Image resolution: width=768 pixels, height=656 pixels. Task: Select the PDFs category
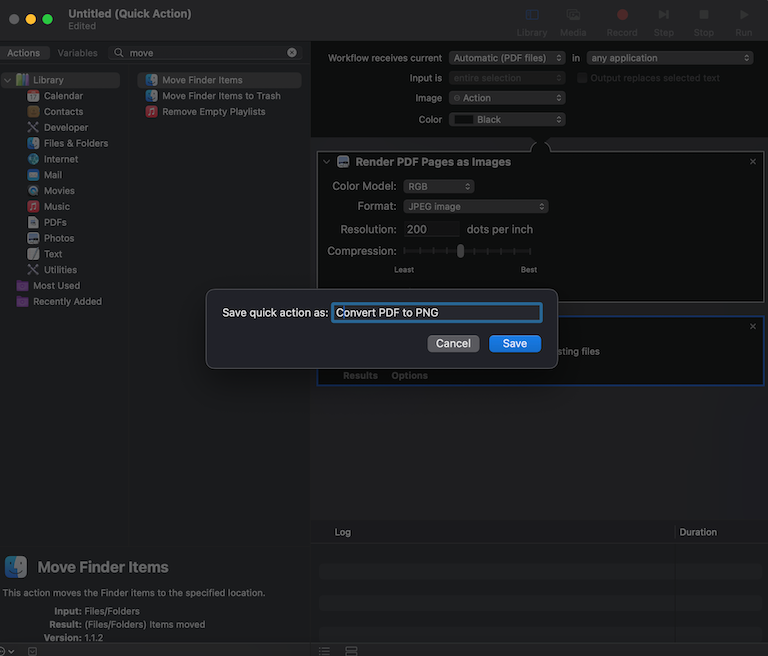pyautogui.click(x=54, y=222)
